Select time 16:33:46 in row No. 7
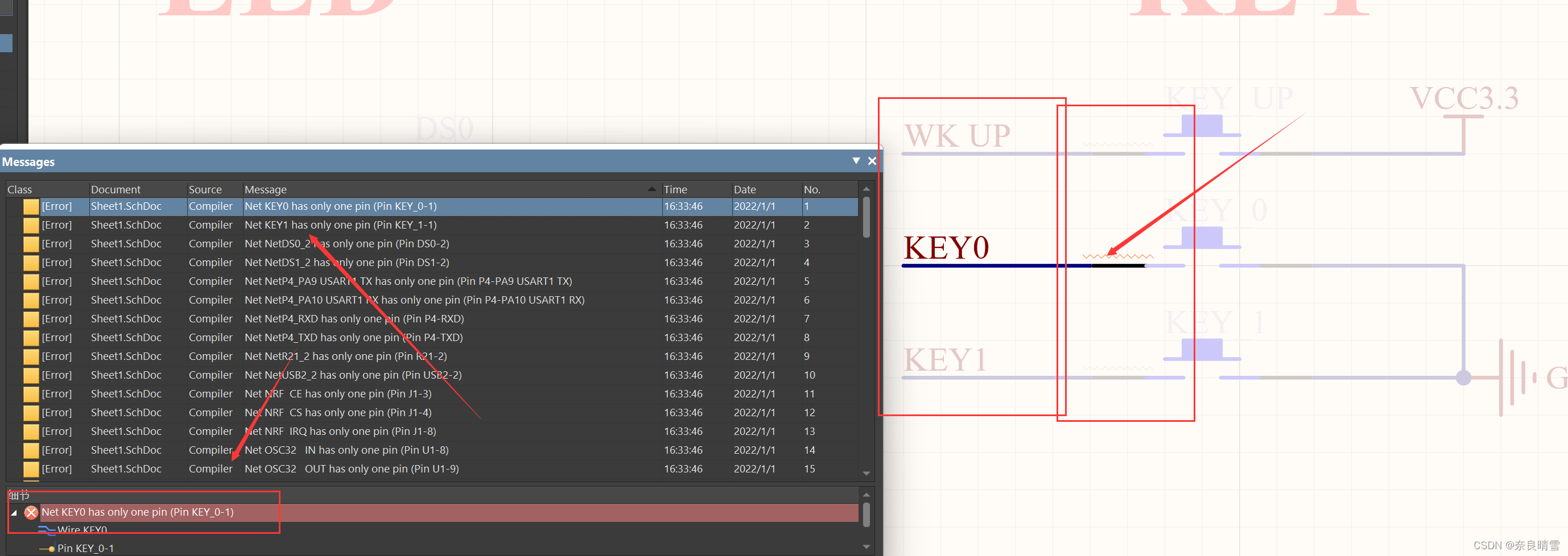The height and width of the screenshot is (556, 1568). [683, 319]
